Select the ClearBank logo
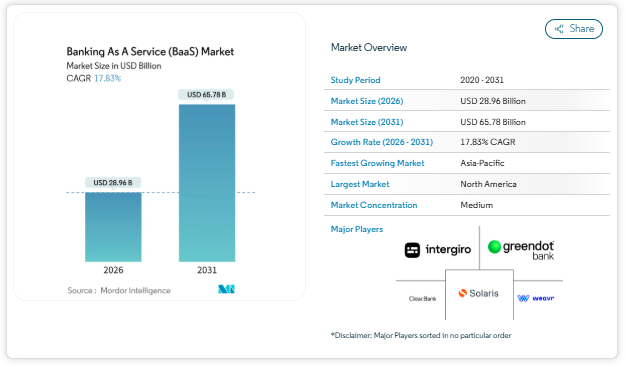The image size is (626, 367). [422, 299]
